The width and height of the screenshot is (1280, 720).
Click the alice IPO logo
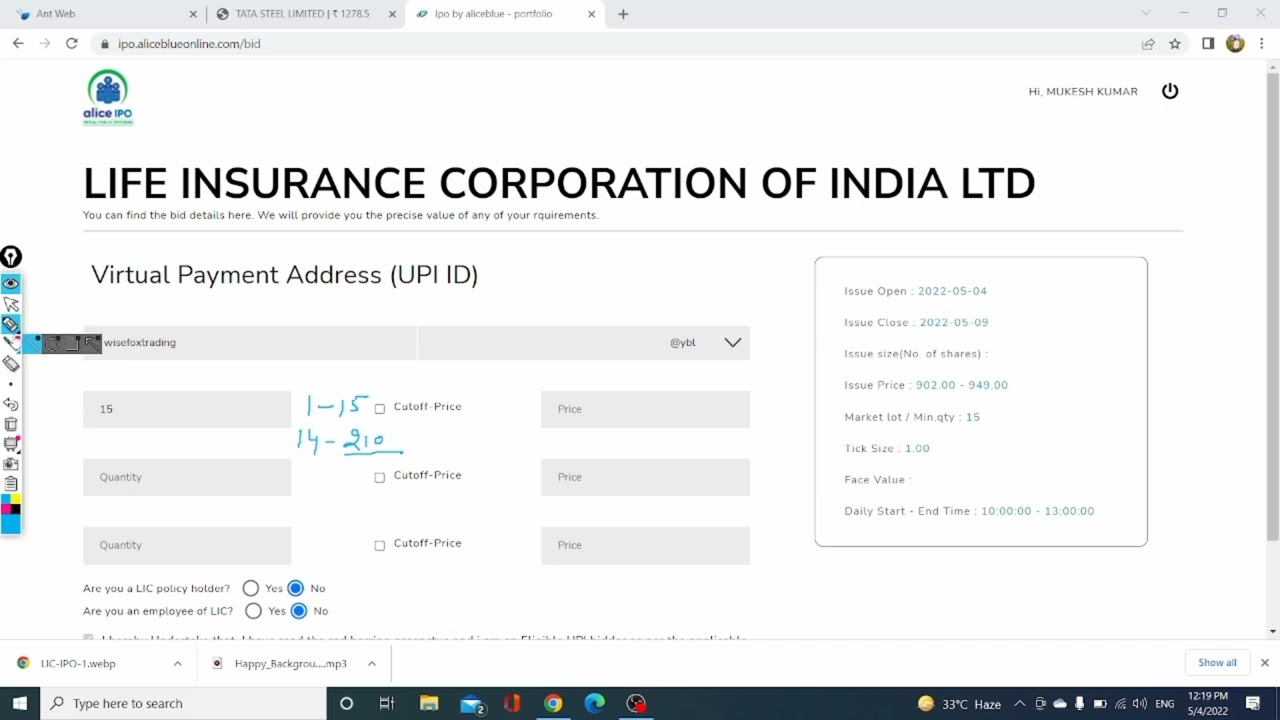[108, 97]
